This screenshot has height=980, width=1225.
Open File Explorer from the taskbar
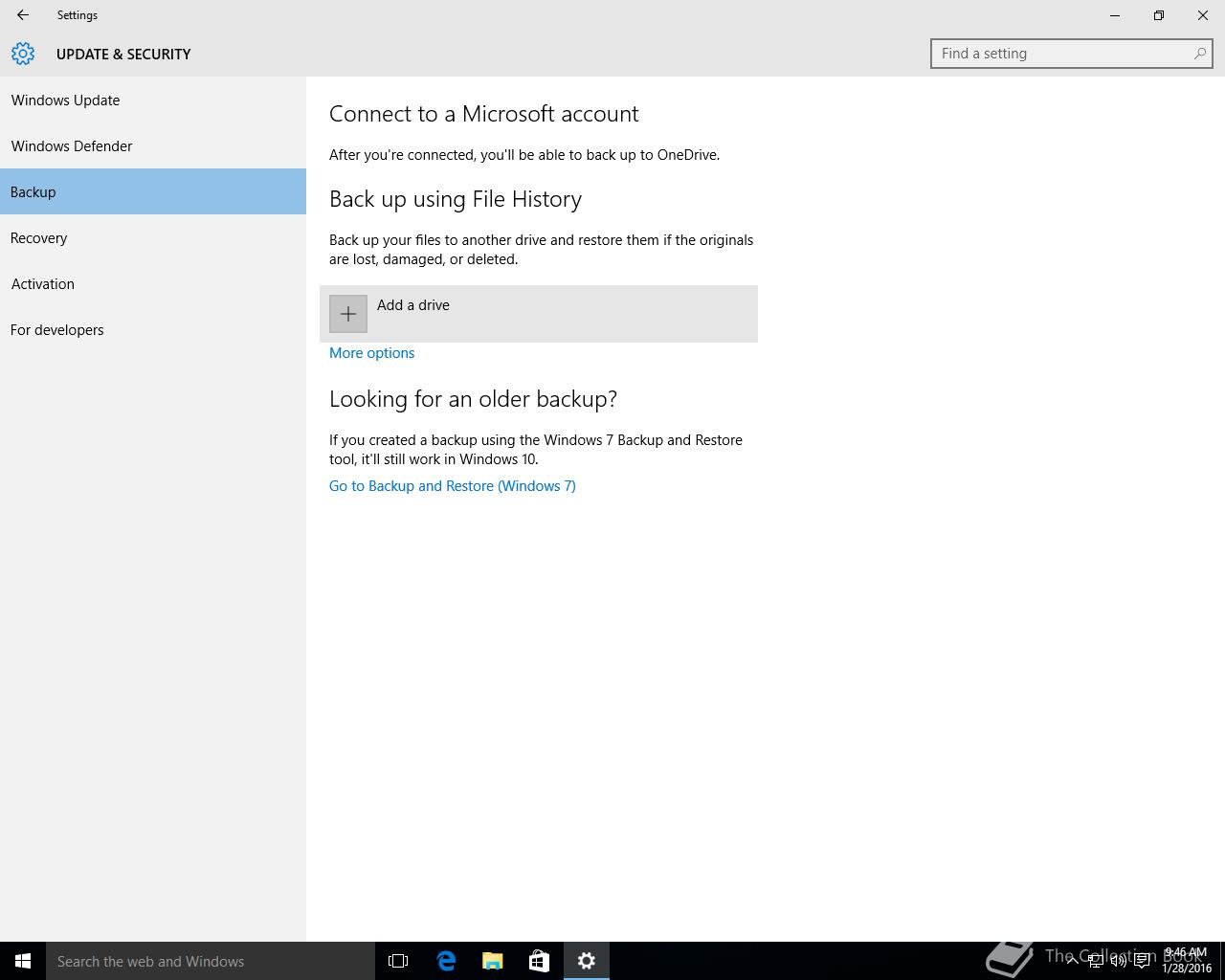[x=493, y=961]
